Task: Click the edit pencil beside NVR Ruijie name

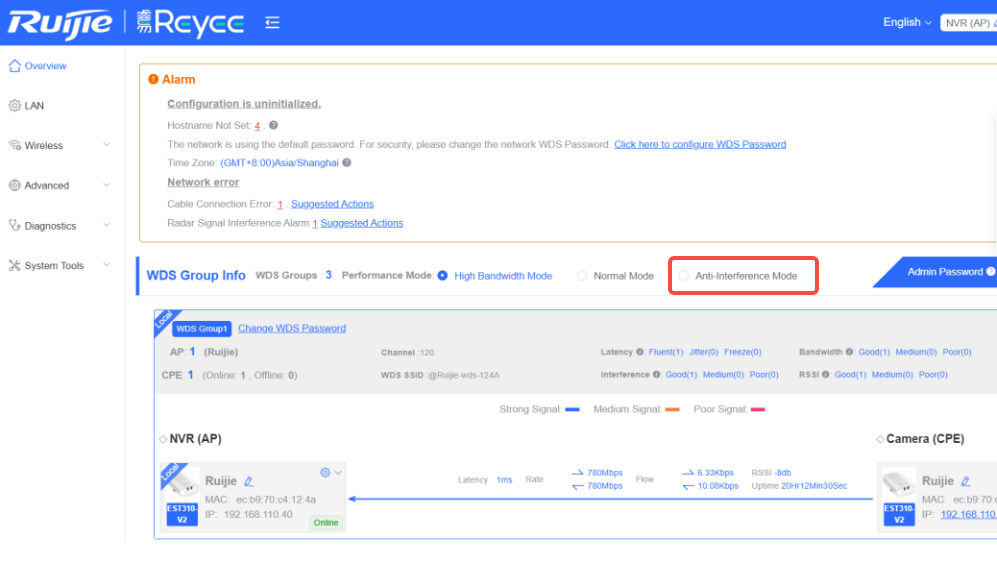Action: [249, 481]
